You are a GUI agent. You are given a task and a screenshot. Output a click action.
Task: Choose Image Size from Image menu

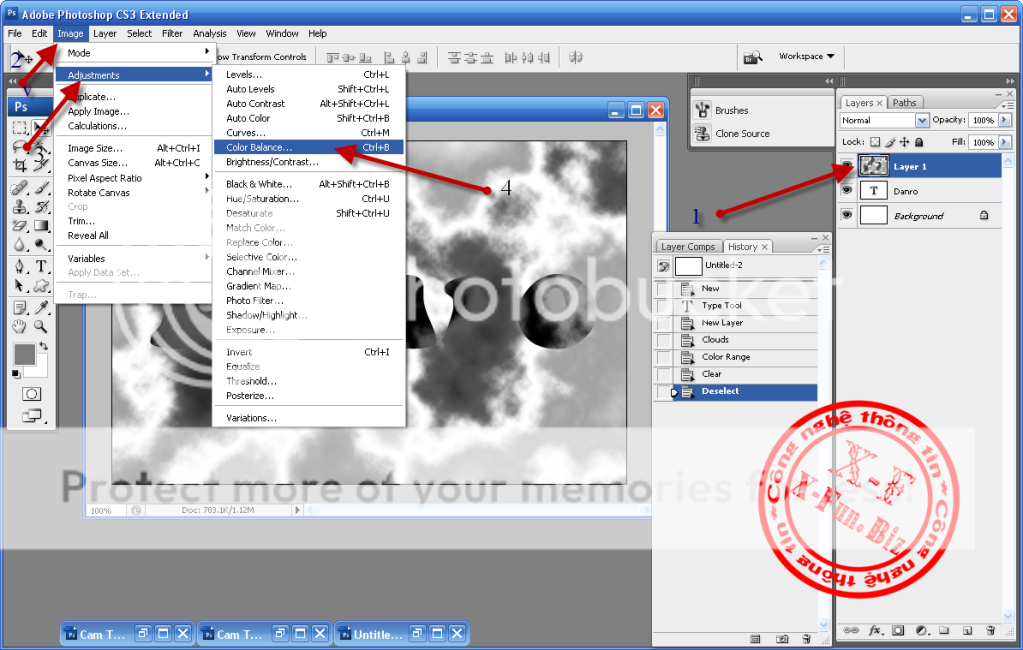133,148
